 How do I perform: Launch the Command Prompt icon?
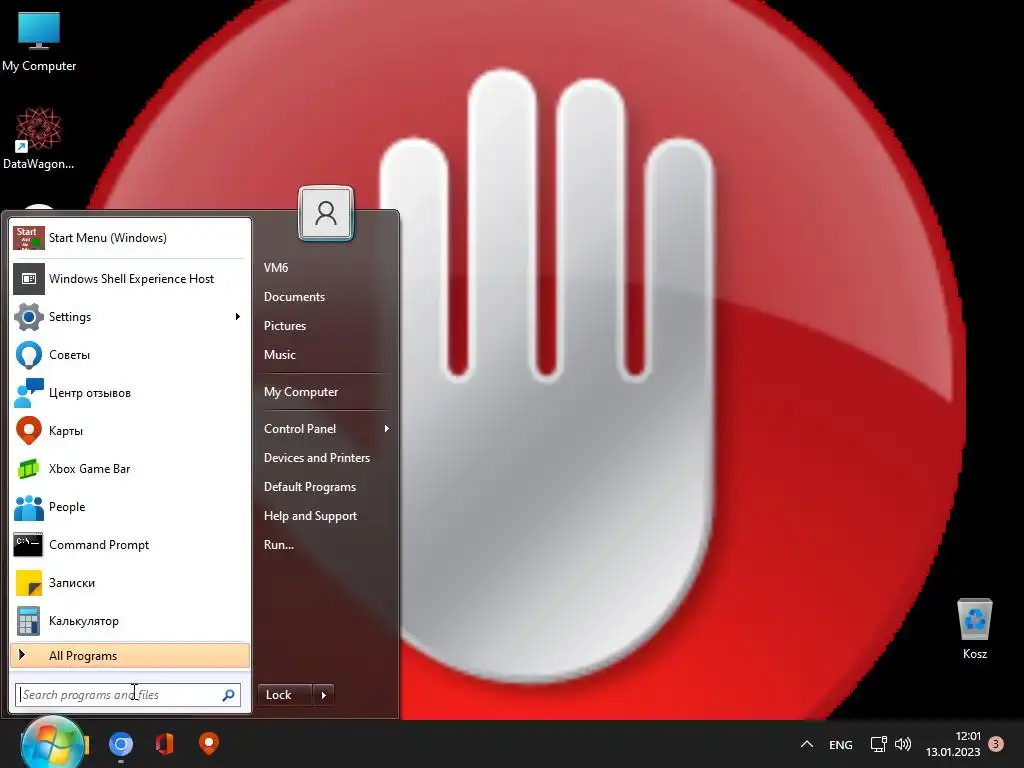29,545
